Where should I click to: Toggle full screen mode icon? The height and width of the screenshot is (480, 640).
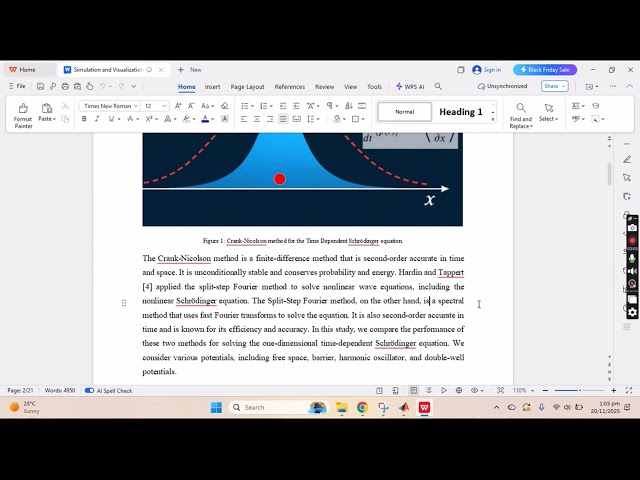point(629,390)
